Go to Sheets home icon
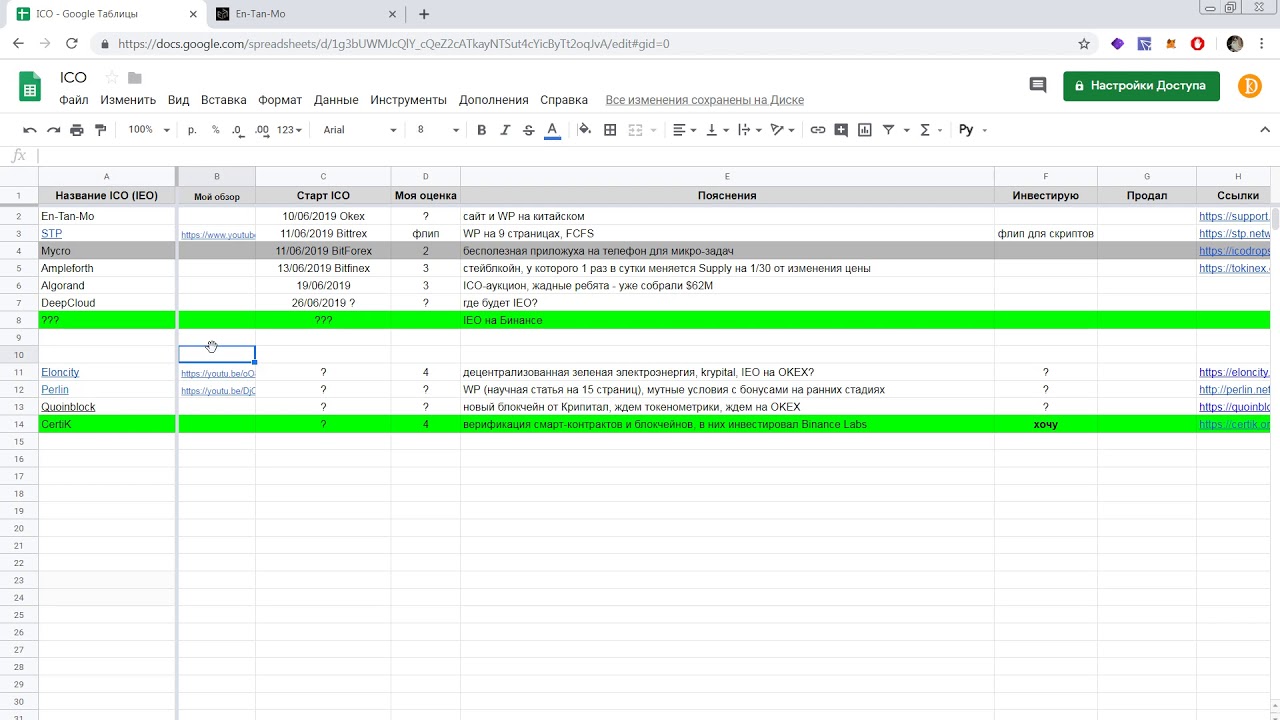 30,87
